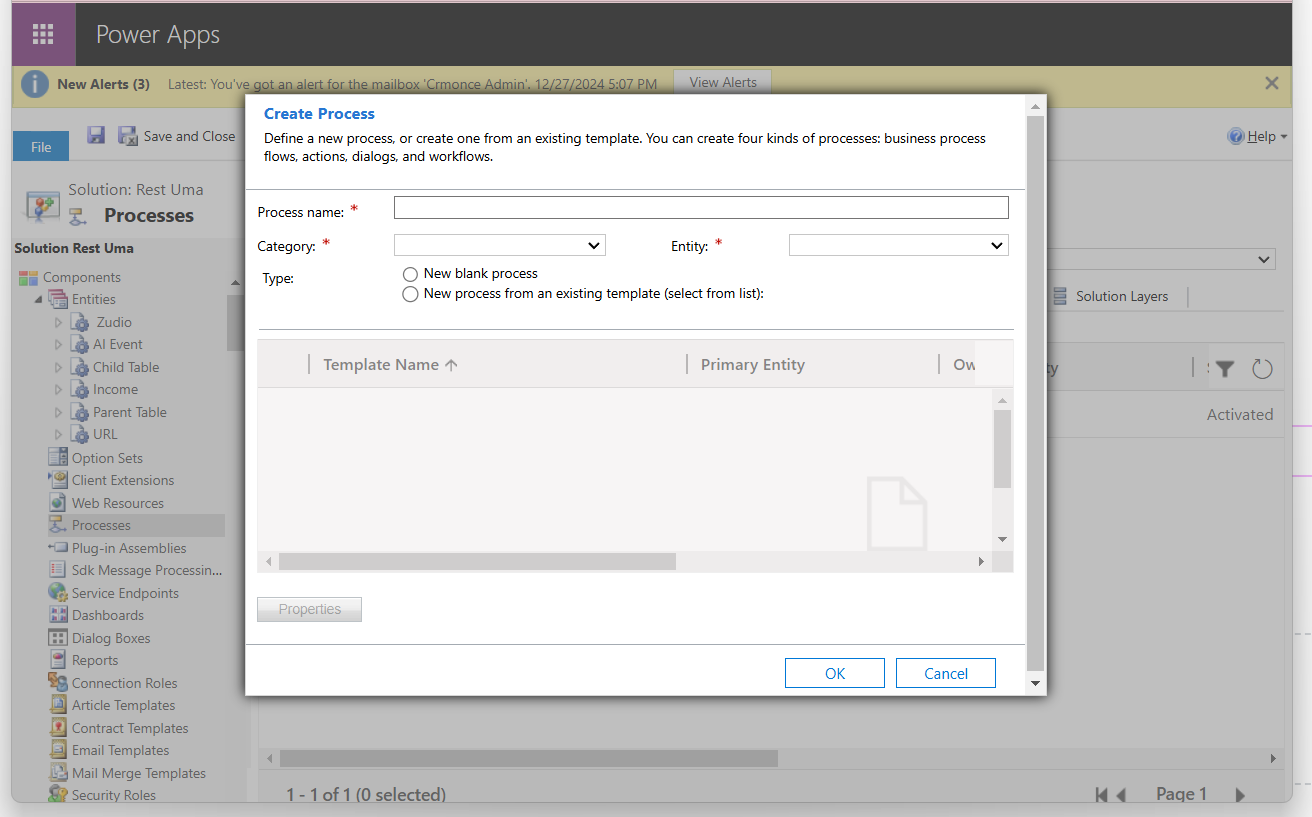Image resolution: width=1312 pixels, height=817 pixels.
Task: Click the disabled Properties button
Action: click(310, 609)
